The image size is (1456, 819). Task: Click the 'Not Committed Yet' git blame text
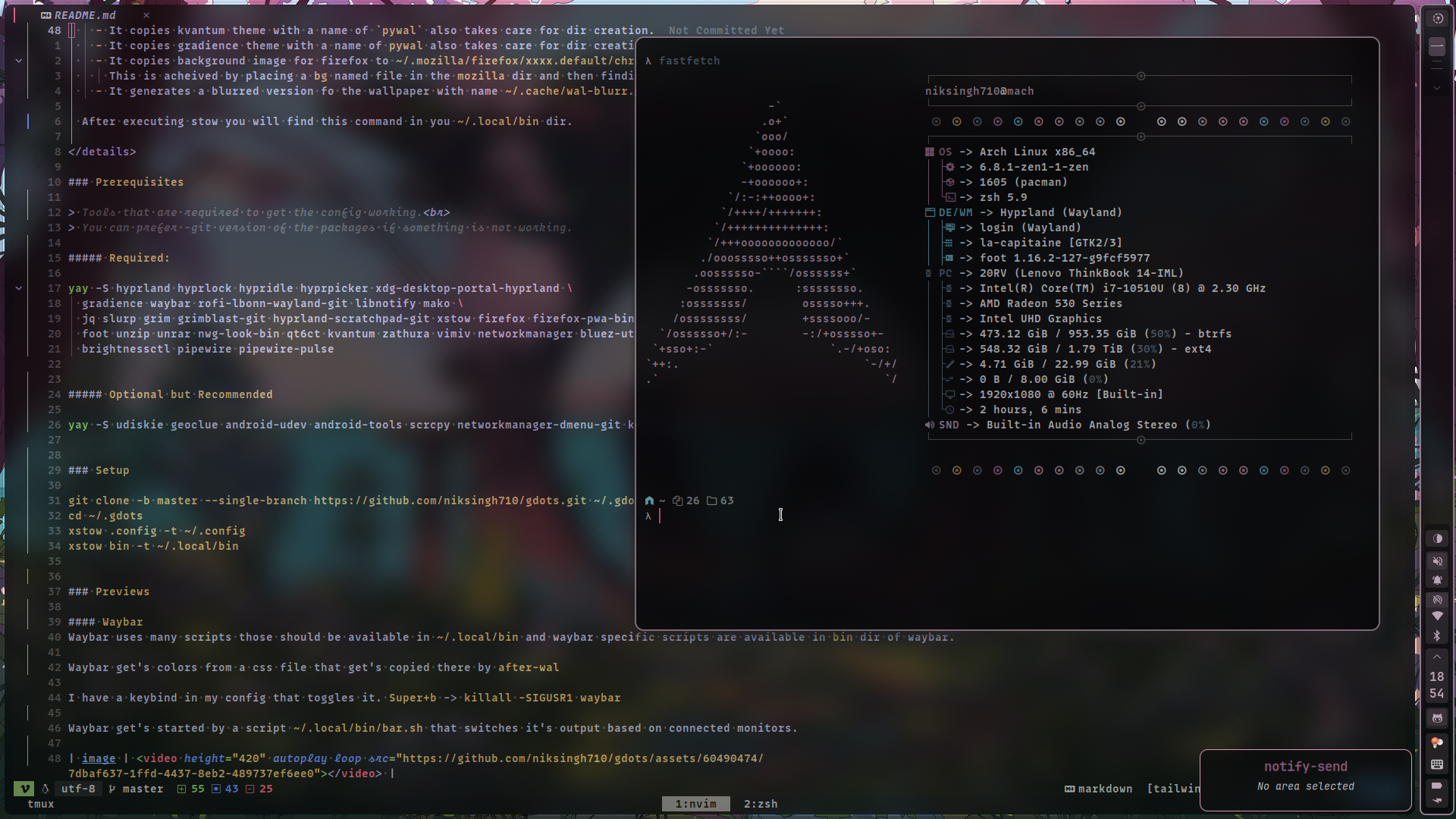(726, 30)
